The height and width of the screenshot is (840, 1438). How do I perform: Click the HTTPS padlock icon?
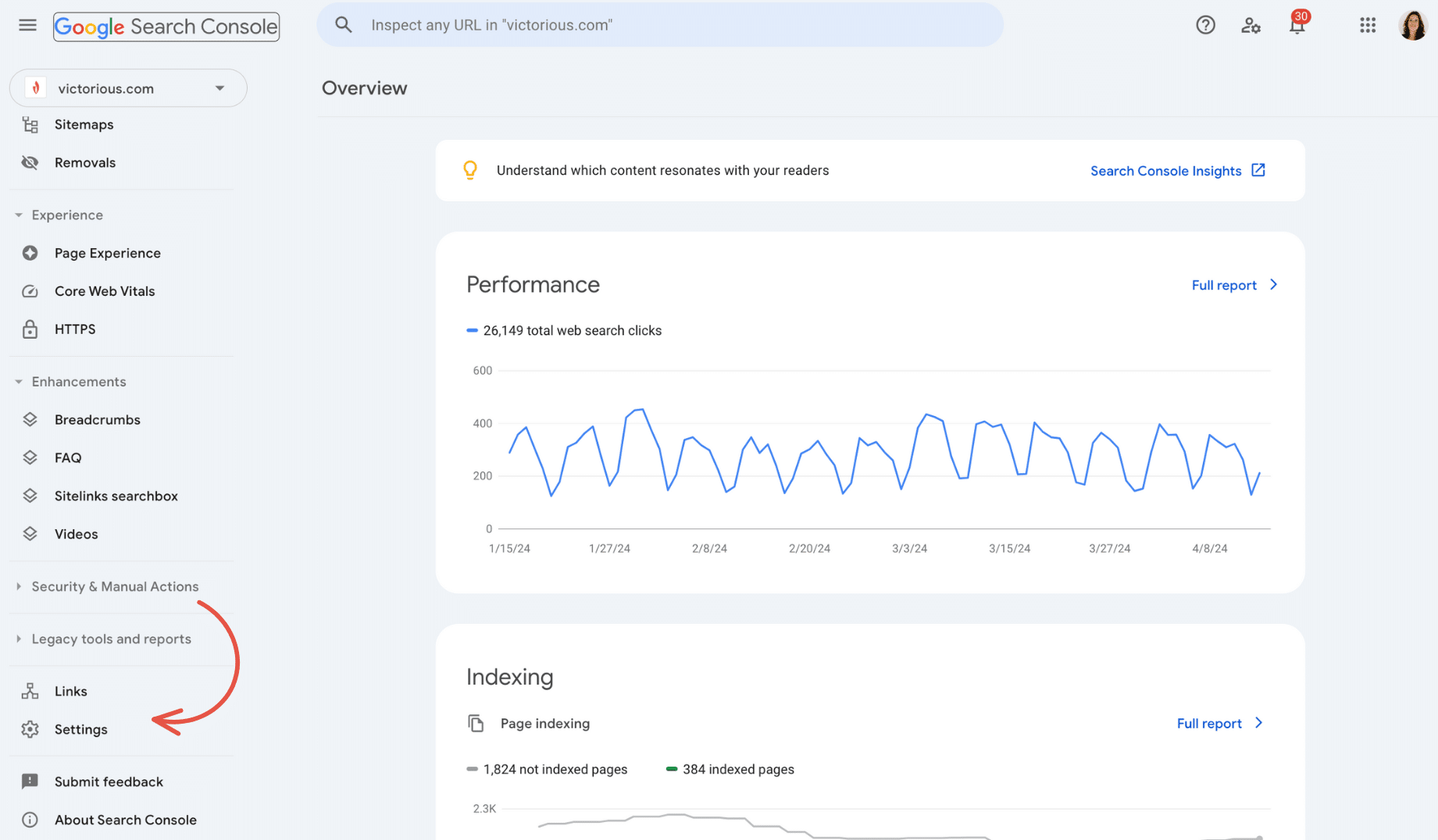[30, 329]
